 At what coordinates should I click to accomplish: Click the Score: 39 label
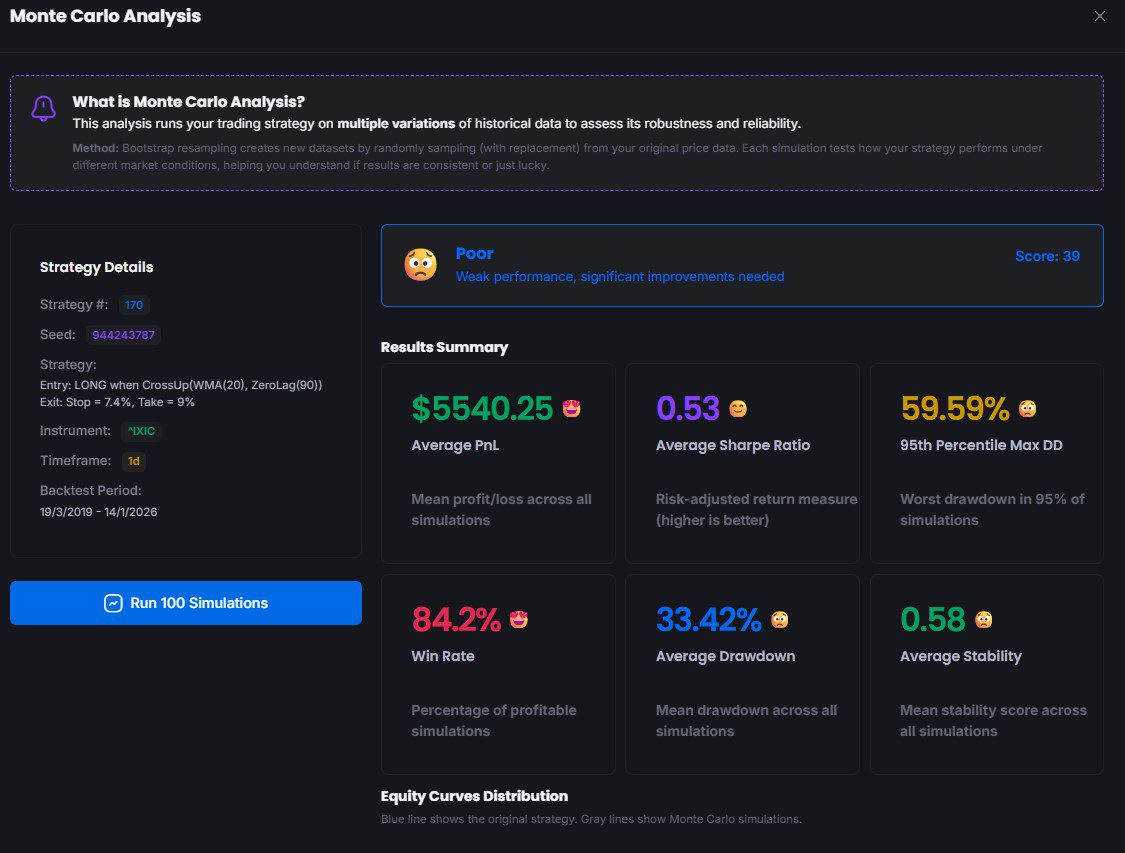coord(1047,256)
